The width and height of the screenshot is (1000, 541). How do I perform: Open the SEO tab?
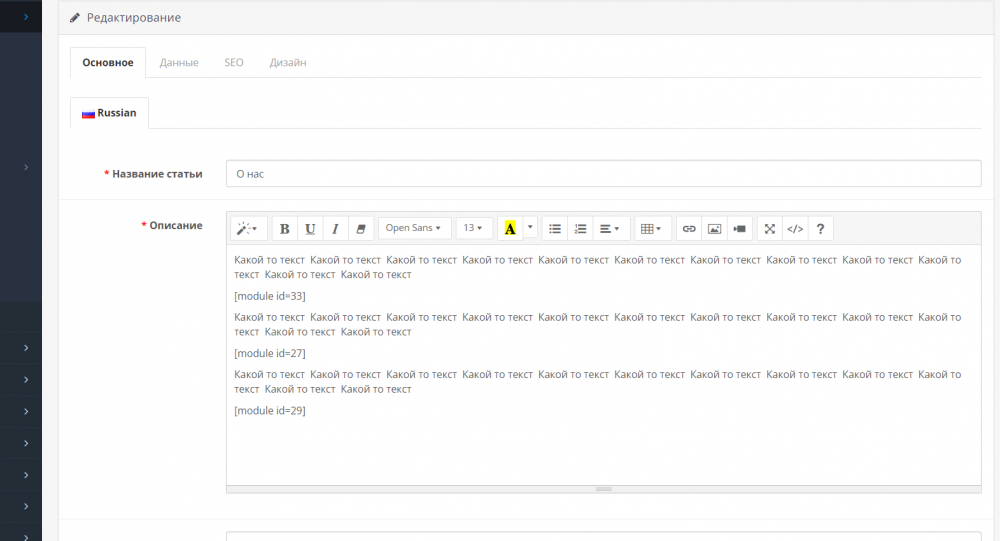[x=234, y=63]
